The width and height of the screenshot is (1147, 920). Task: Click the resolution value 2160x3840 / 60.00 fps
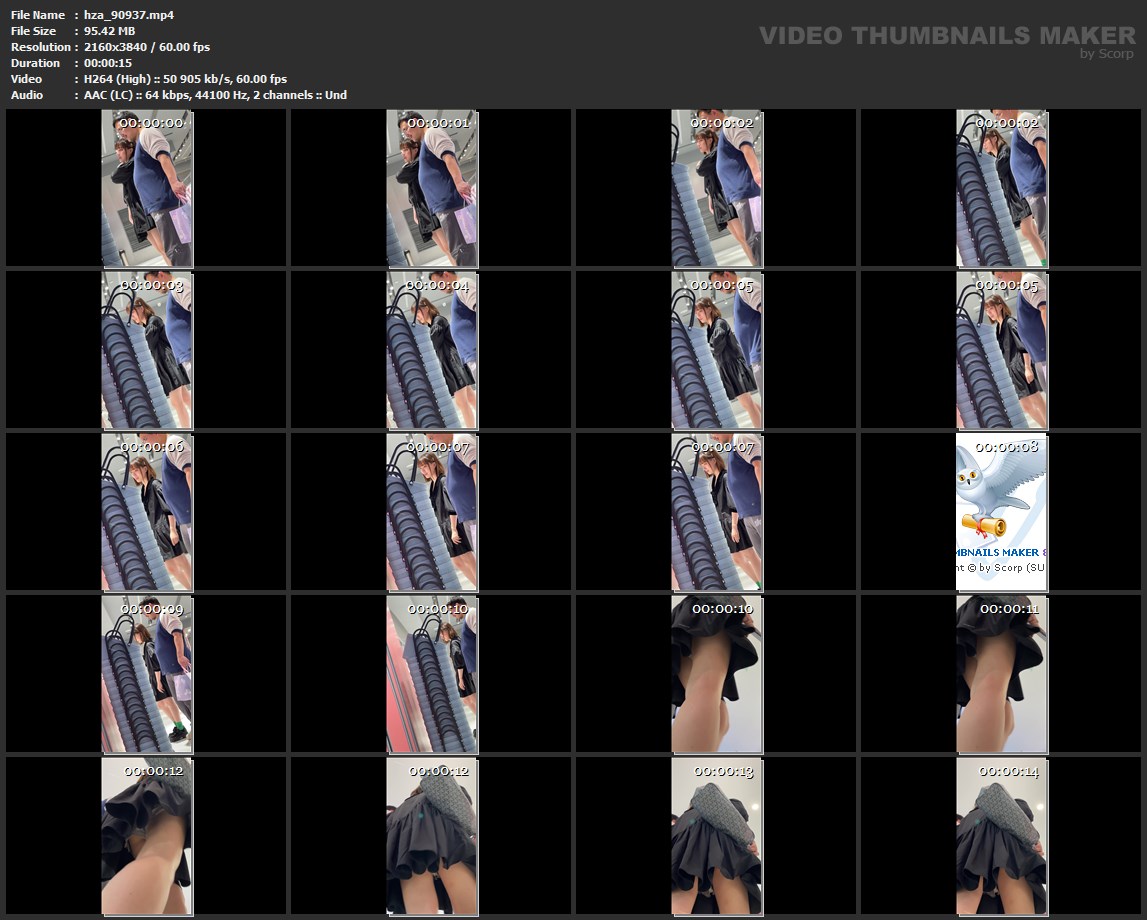point(147,47)
